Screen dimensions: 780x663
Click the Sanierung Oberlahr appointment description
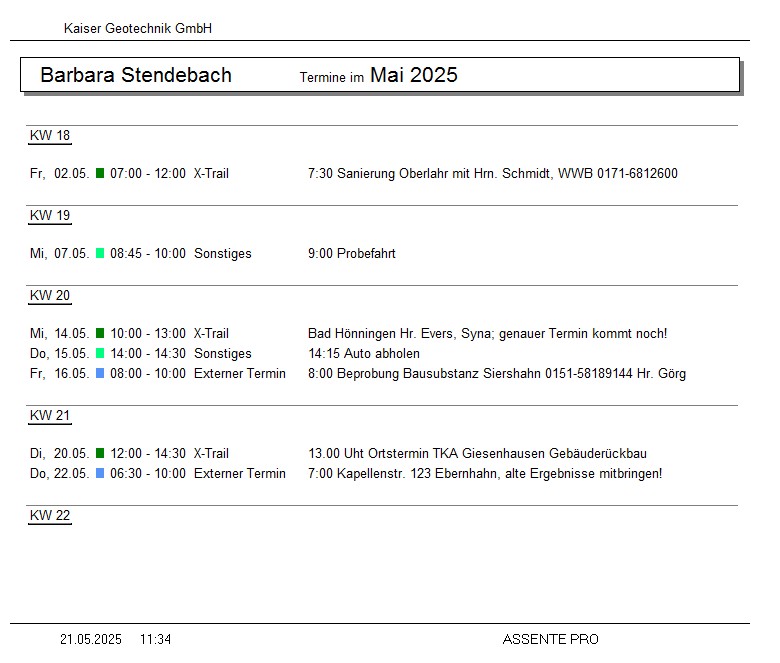point(492,174)
